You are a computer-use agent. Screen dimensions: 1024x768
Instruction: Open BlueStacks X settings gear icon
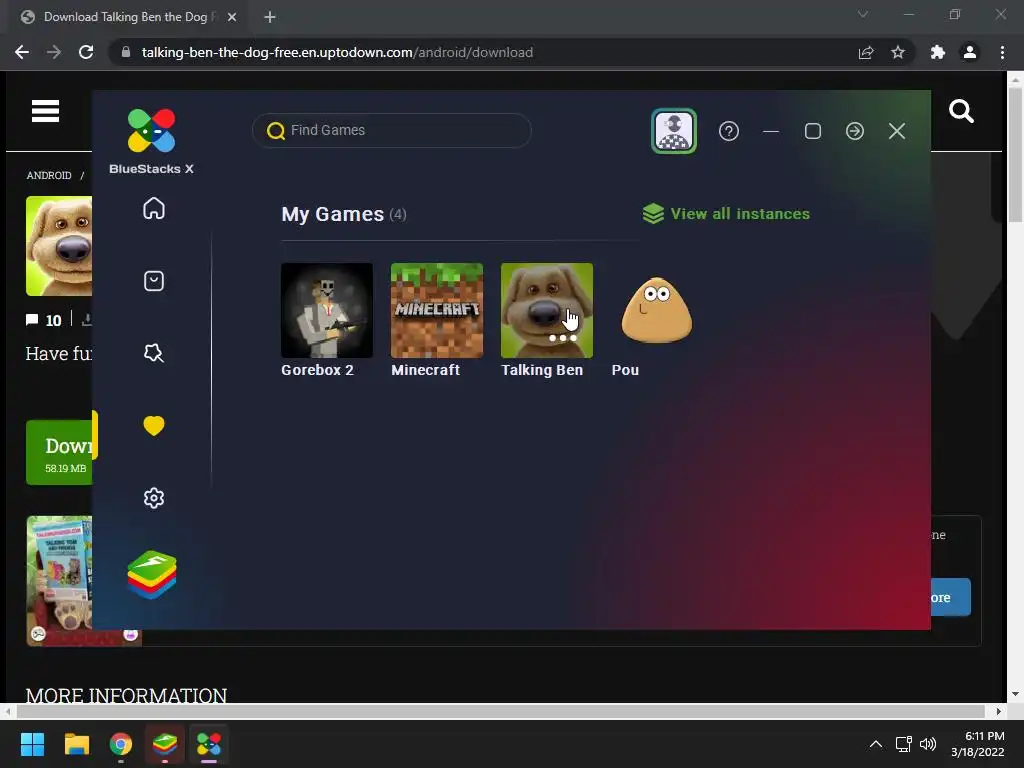tap(153, 498)
